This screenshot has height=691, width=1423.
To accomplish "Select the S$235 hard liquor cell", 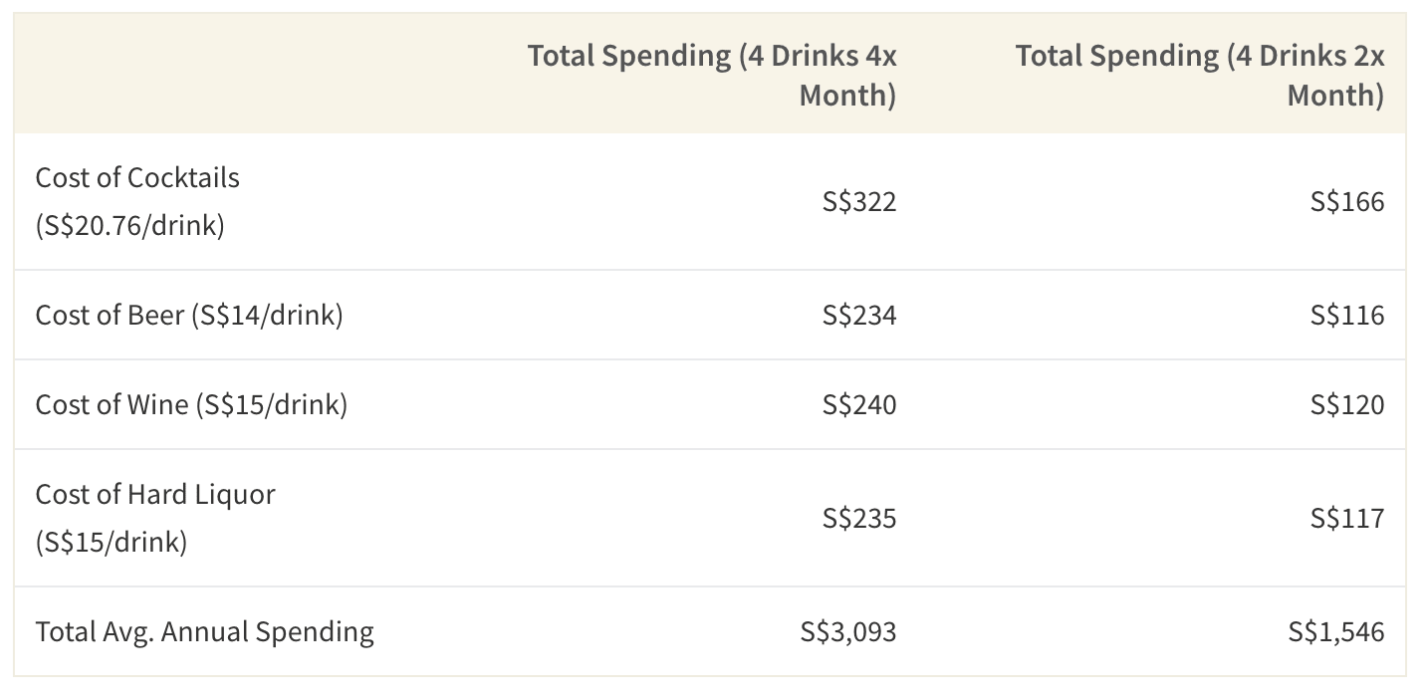I will click(859, 518).
